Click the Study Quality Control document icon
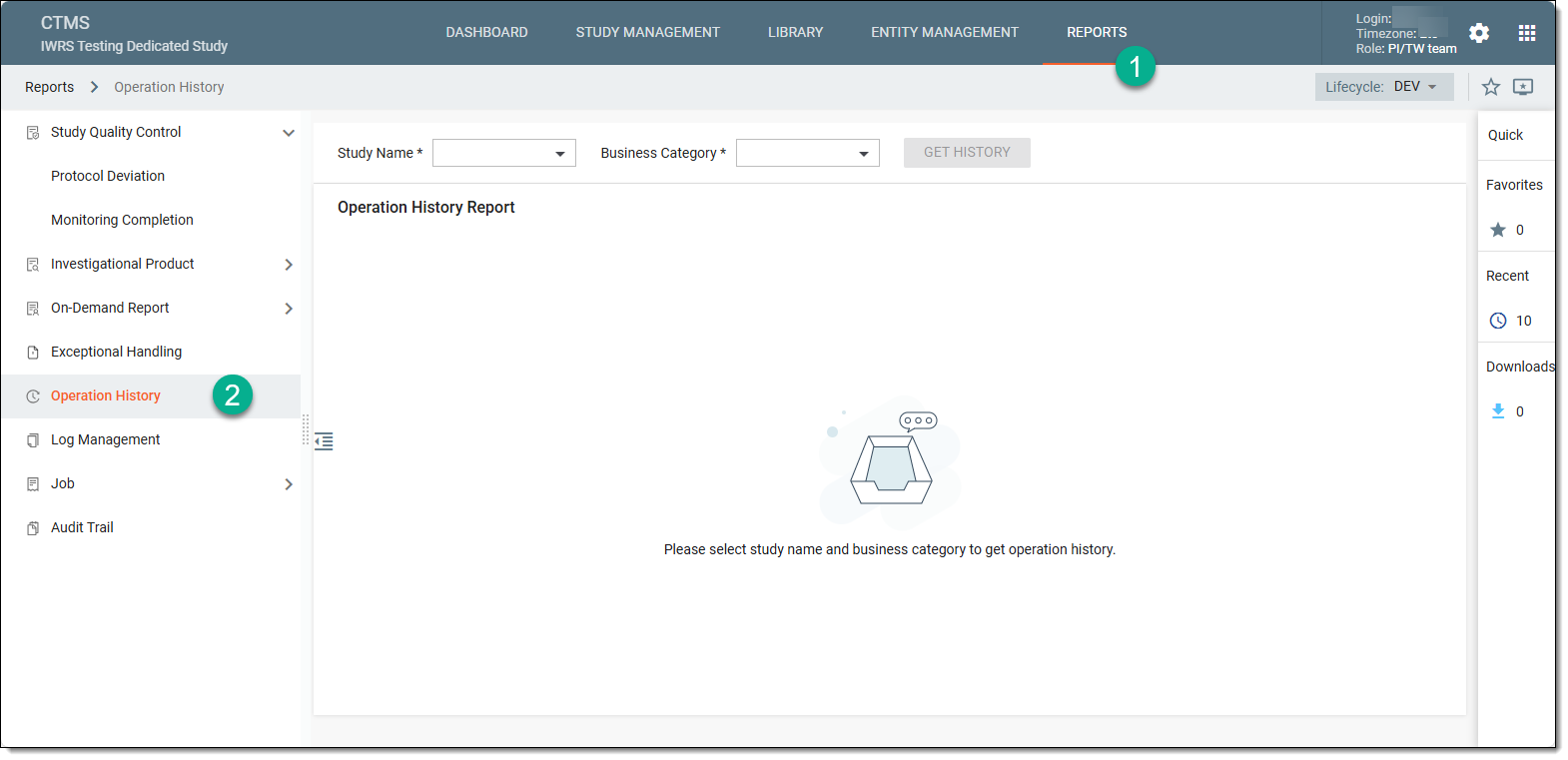The width and height of the screenshot is (1568, 760). point(33,133)
